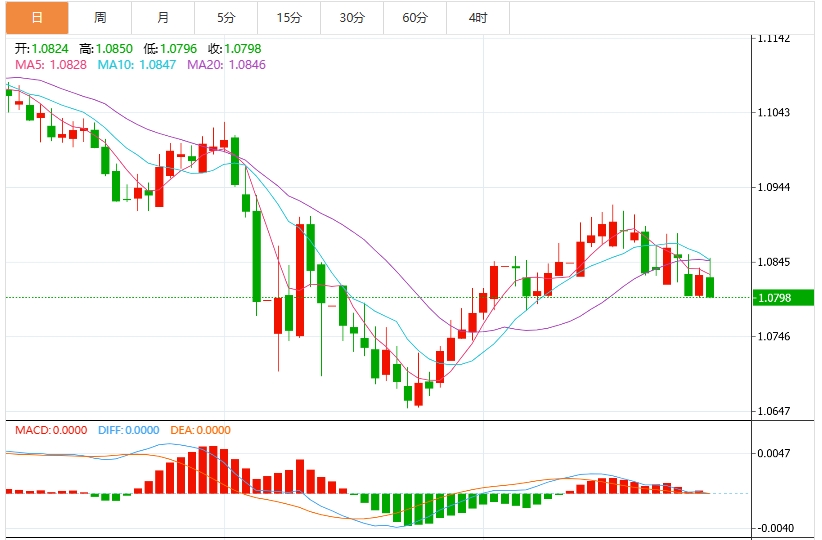Click the last green candlestick on the right
This screenshot has height=540, width=822.
click(x=710, y=287)
